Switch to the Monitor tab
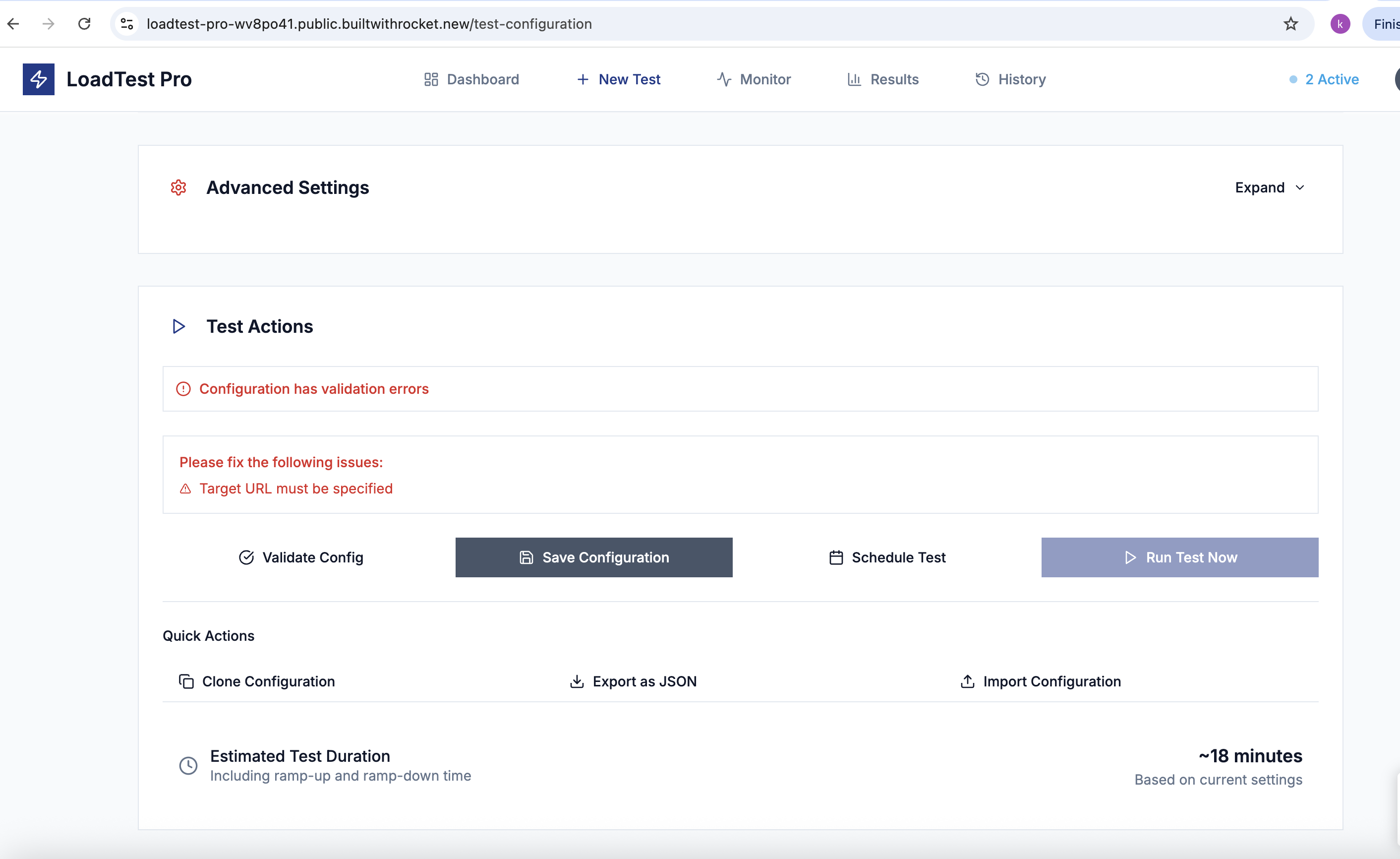 pyautogui.click(x=754, y=79)
